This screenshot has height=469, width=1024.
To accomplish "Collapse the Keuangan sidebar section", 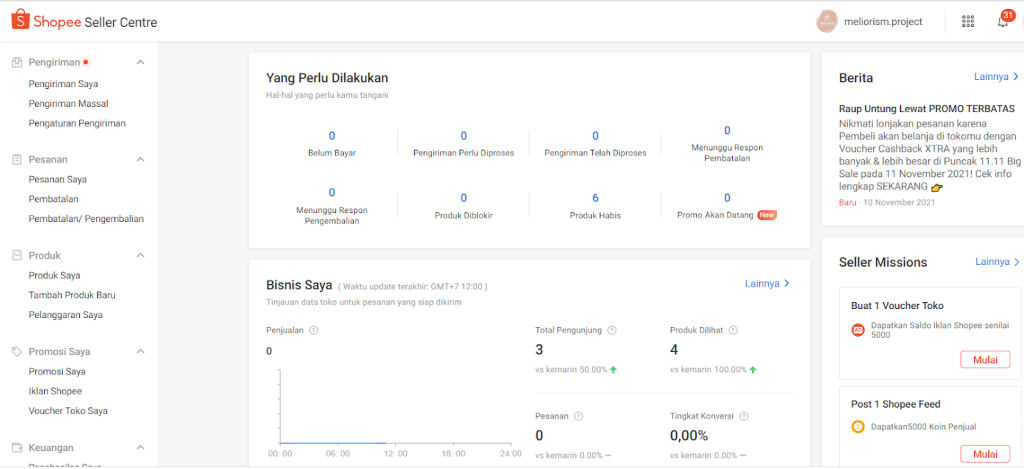I will tap(140, 447).
